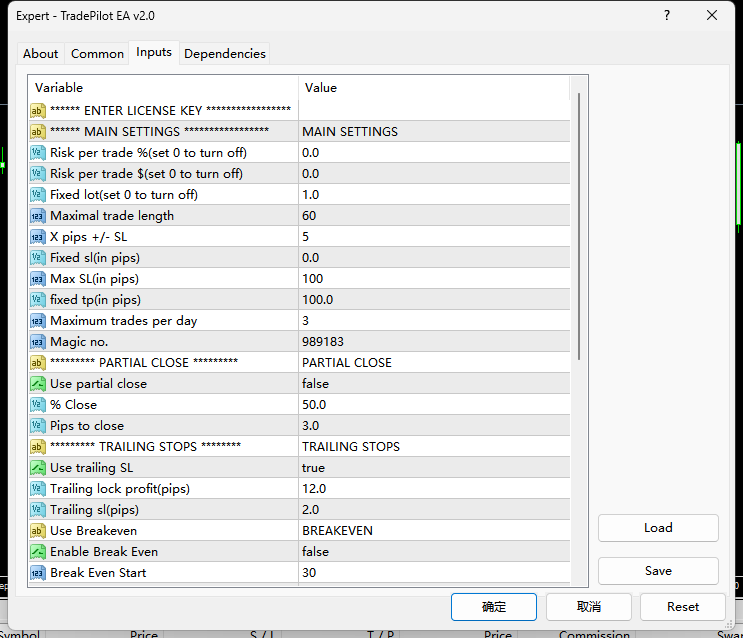Click the icon next to fixed tp(in pips)

click(x=38, y=300)
